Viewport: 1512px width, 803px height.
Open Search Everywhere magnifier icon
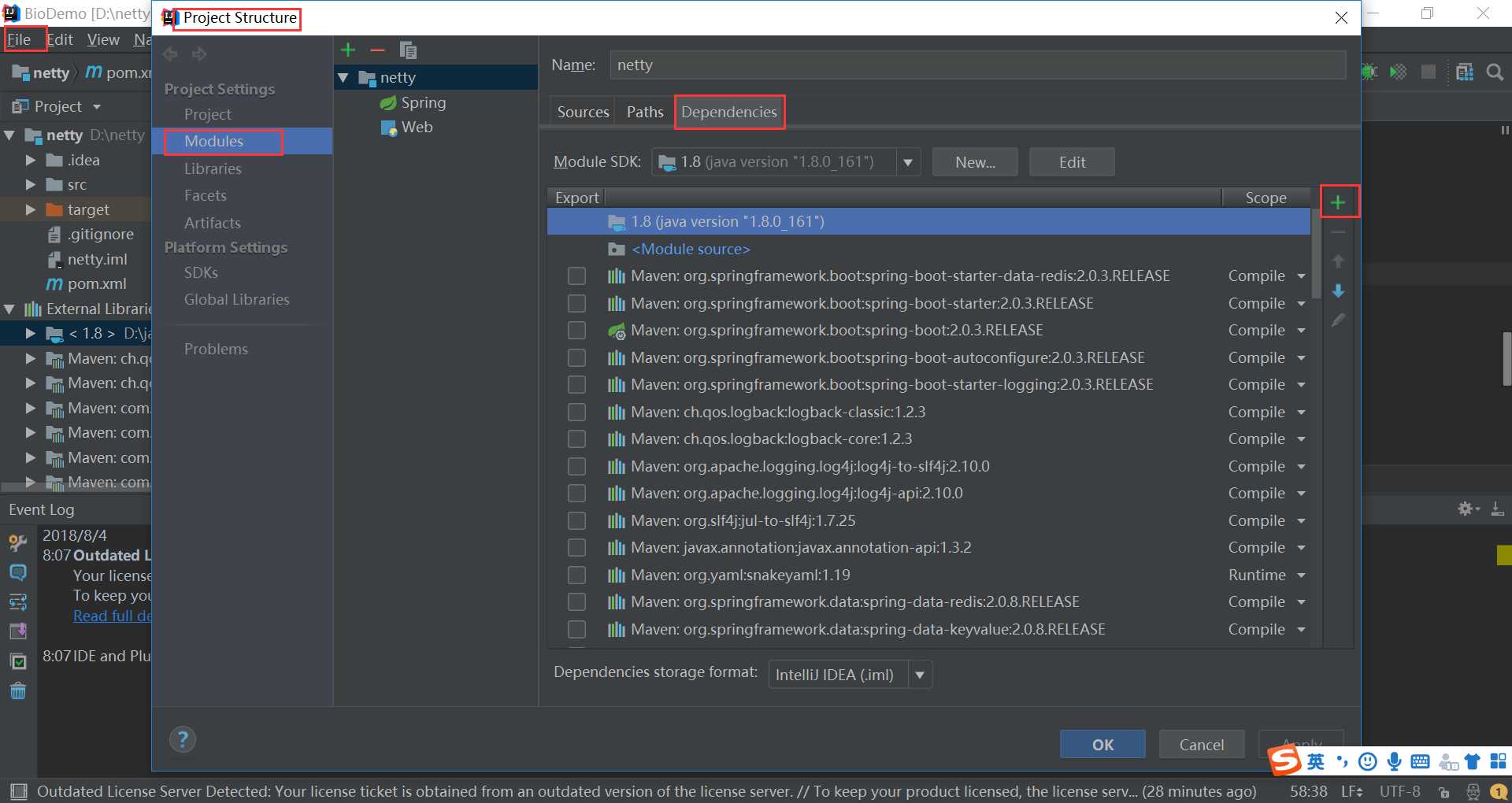coord(1495,72)
